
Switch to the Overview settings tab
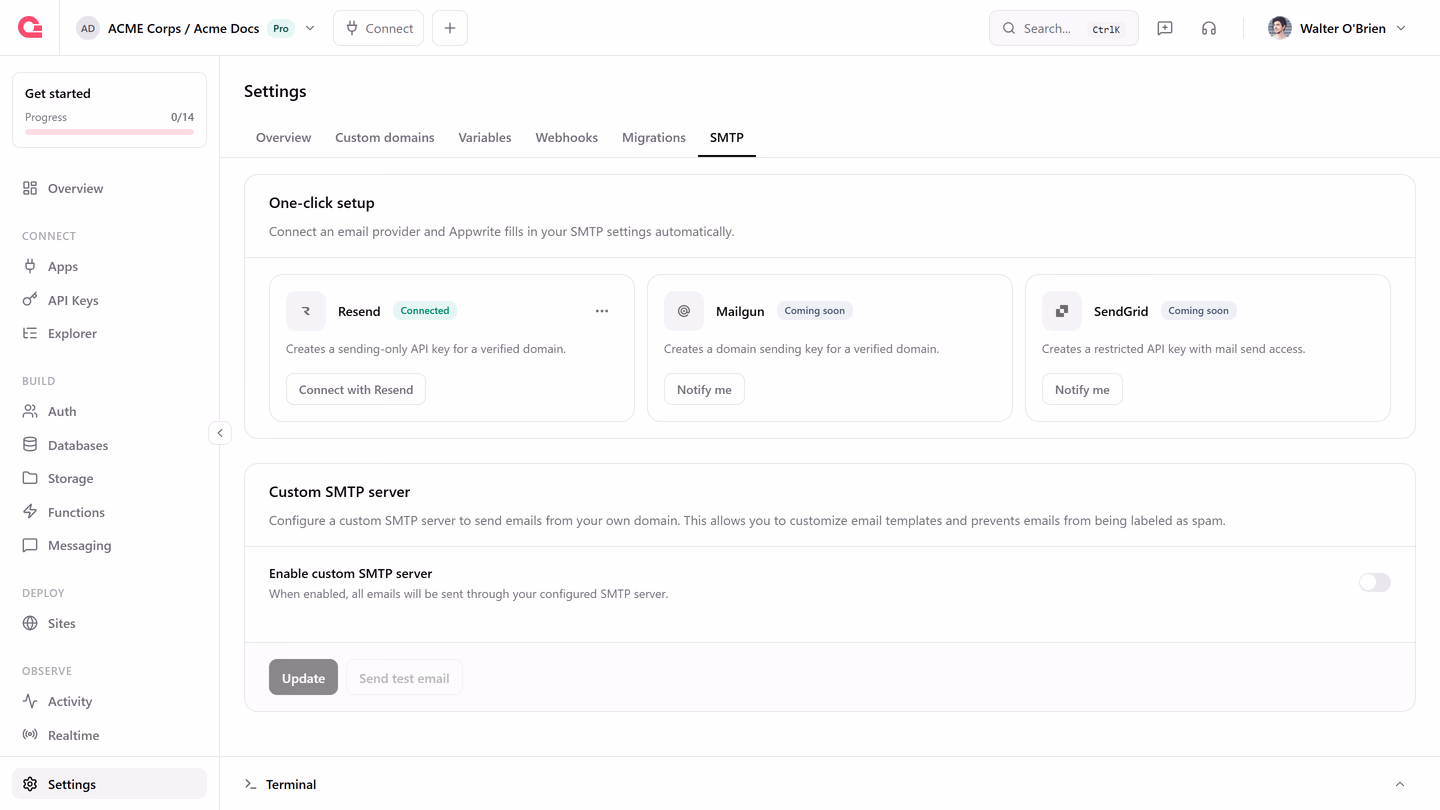(x=283, y=137)
